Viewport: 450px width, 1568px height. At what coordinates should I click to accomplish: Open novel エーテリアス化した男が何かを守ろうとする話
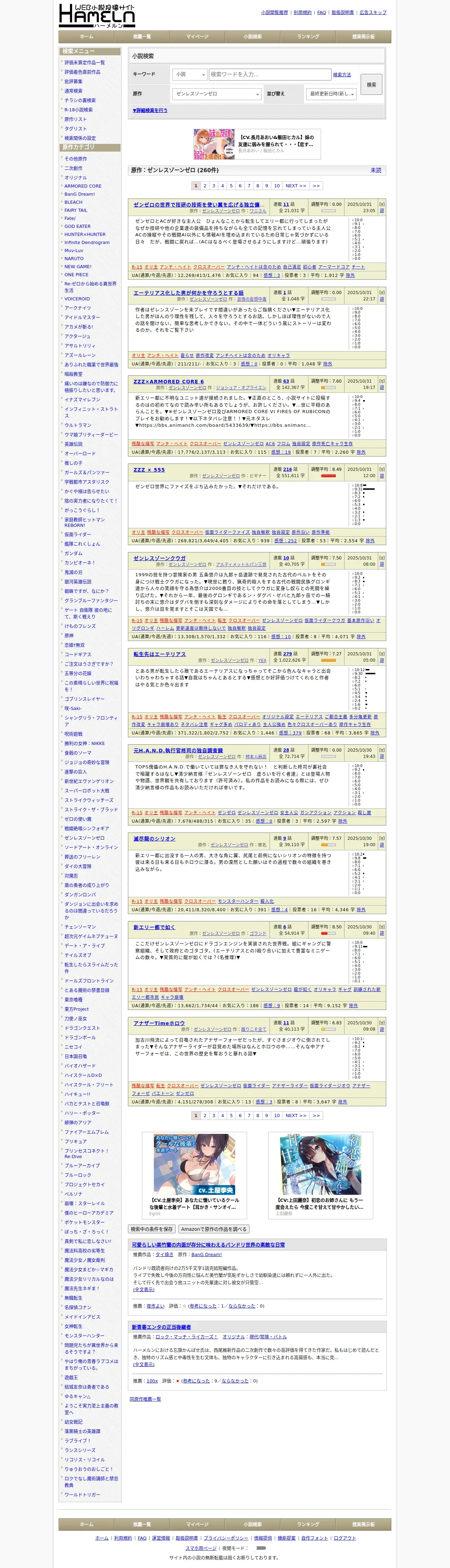click(x=189, y=293)
